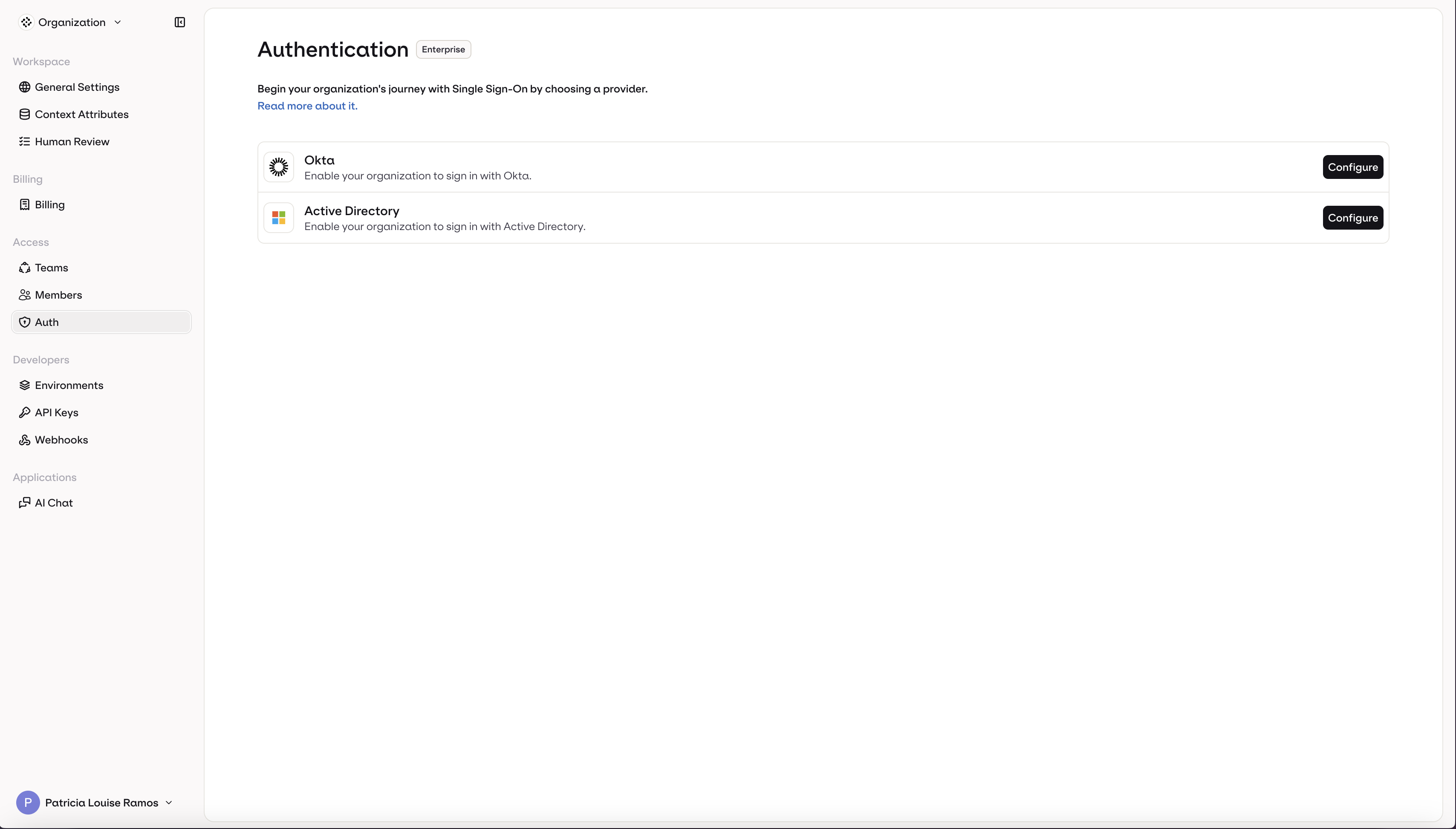This screenshot has height=829, width=1456.
Task: Open the Patricia Louise Ramos account menu
Action: pos(95,802)
